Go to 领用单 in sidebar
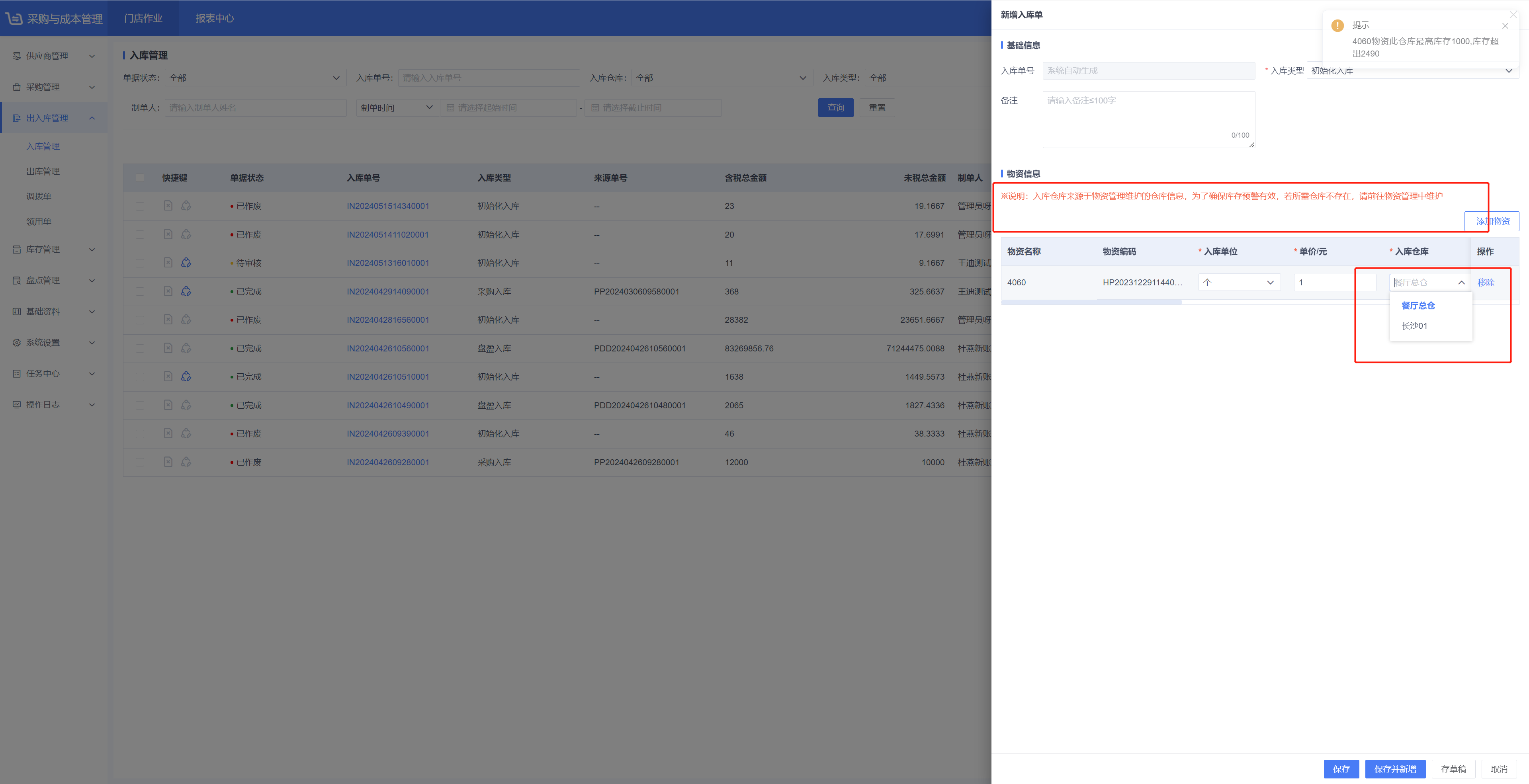Screen dimensions: 1529x784 tap(39, 221)
